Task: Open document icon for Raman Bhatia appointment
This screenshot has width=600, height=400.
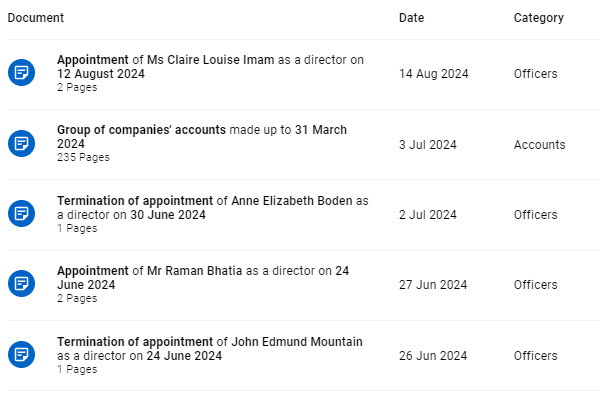Action: click(21, 284)
